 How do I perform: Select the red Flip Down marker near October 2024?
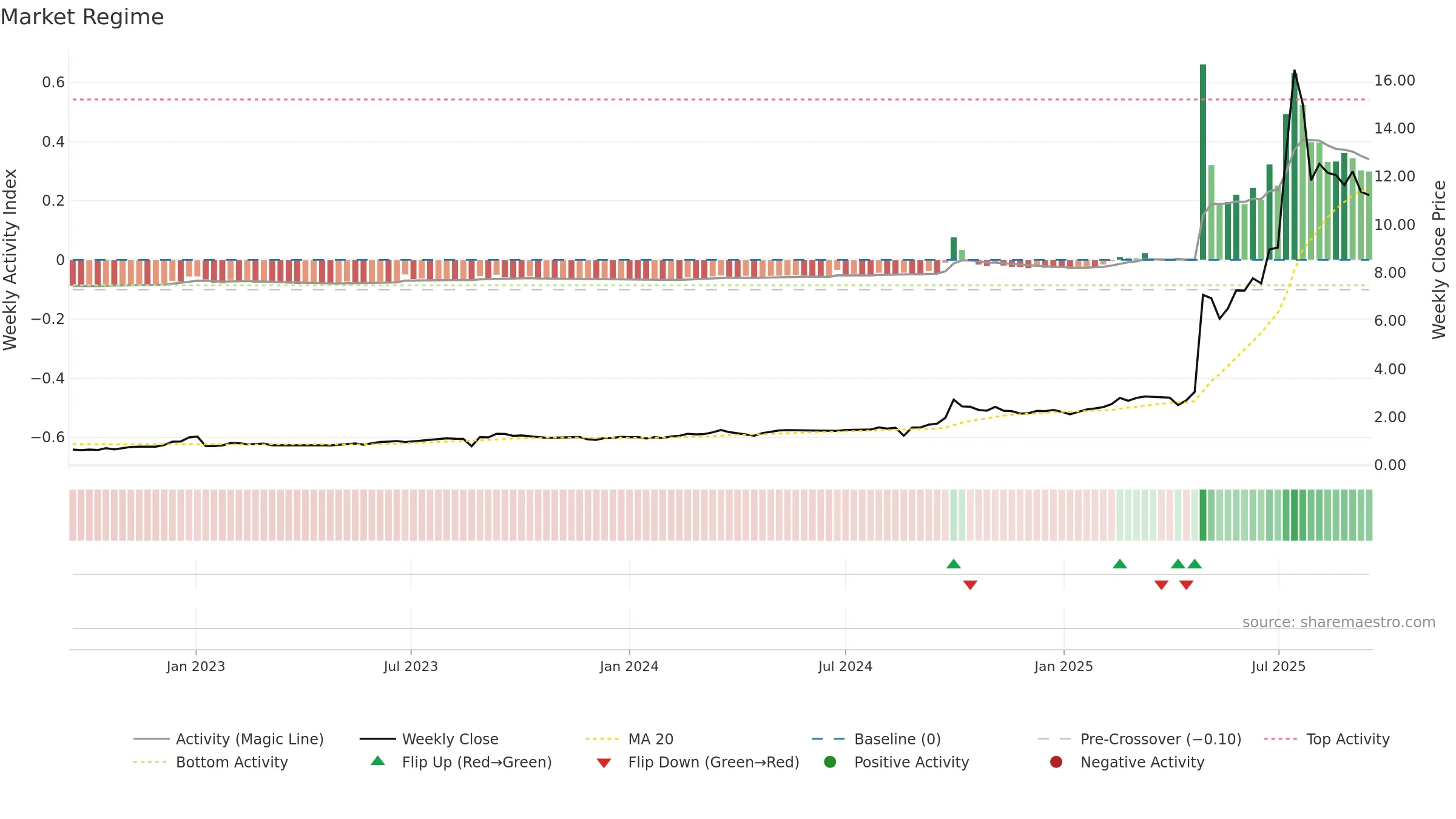[x=970, y=585]
